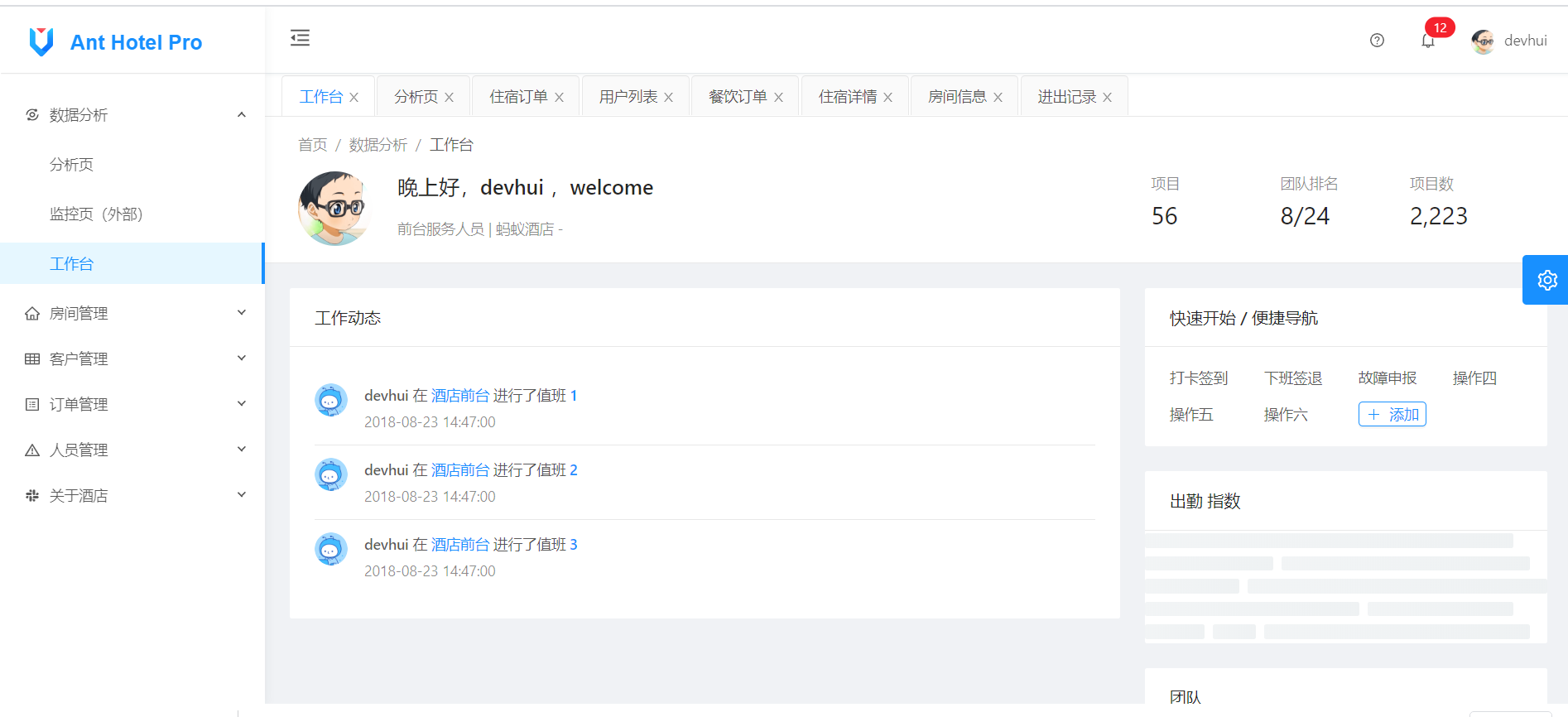Click the Ant Hotel Pro title text
This screenshot has height=717, width=1568.
pos(137,42)
